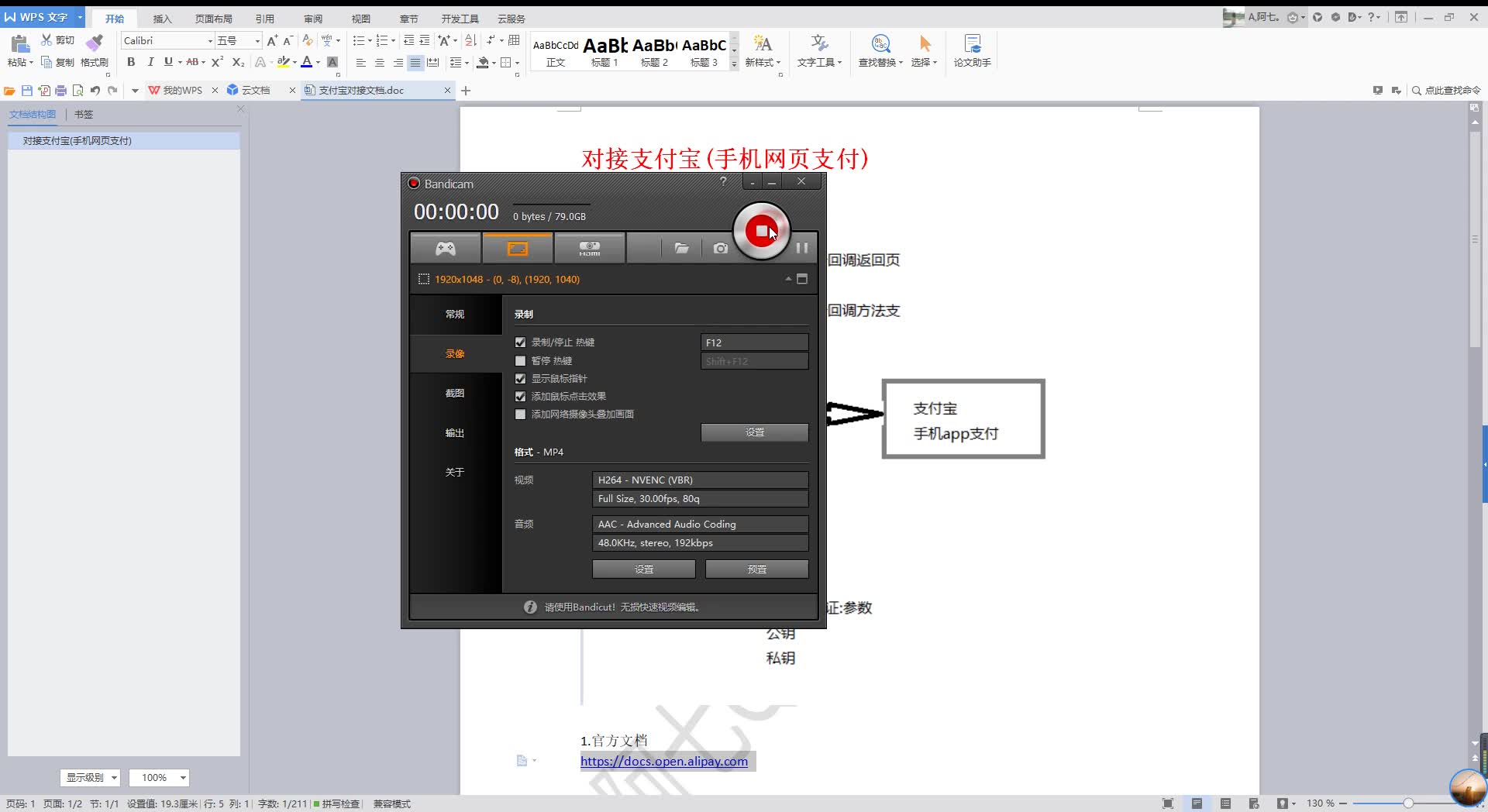The image size is (1488, 812).
Task: Open the 插入 ribbon tab
Action: pyautogui.click(x=162, y=19)
